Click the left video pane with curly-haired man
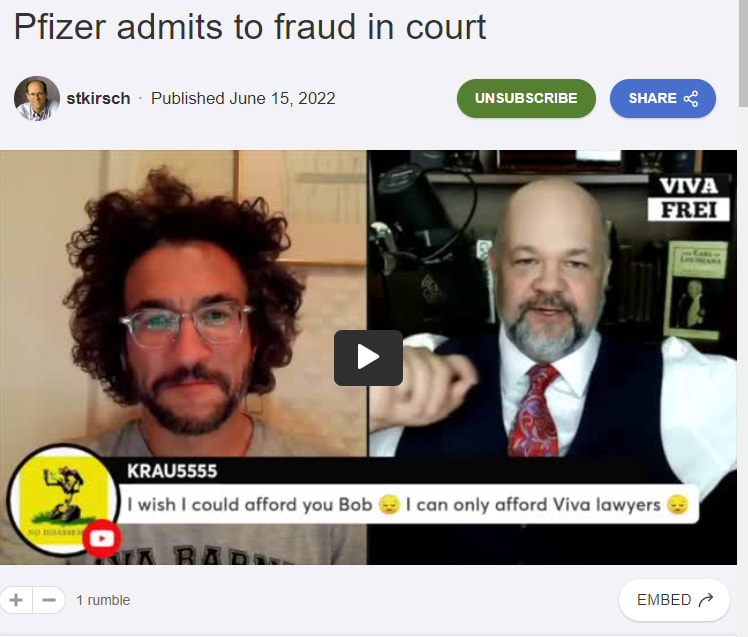This screenshot has width=748, height=637. 183,305
